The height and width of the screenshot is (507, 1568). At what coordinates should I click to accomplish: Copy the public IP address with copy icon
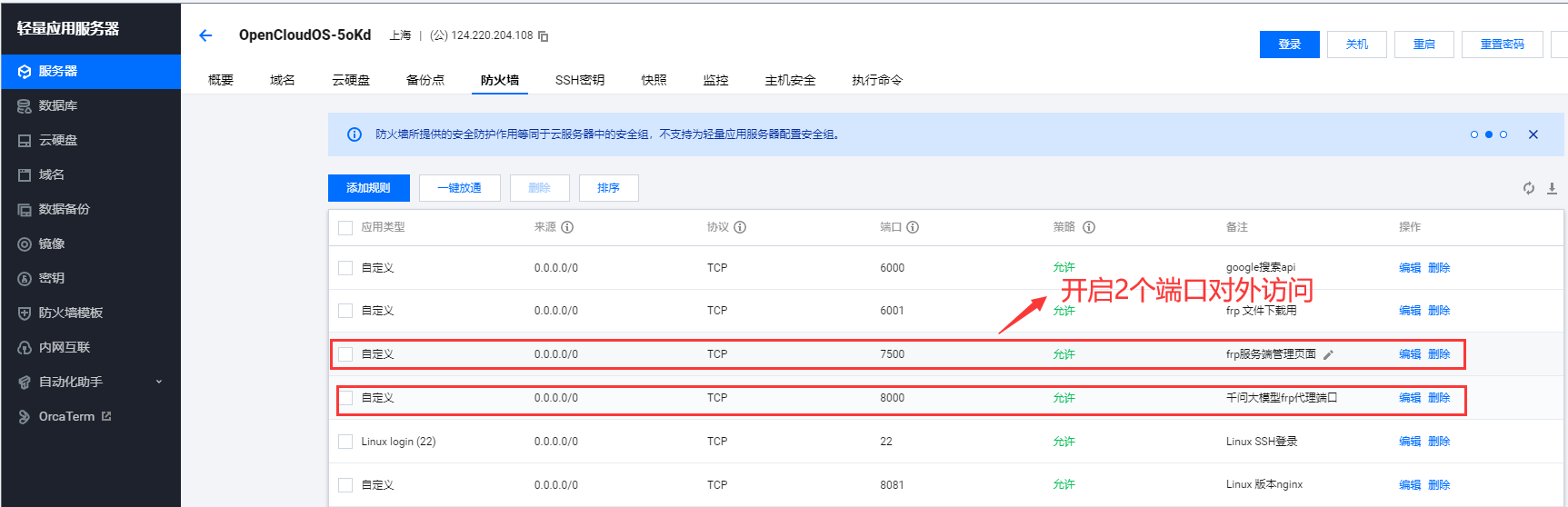coord(544,36)
